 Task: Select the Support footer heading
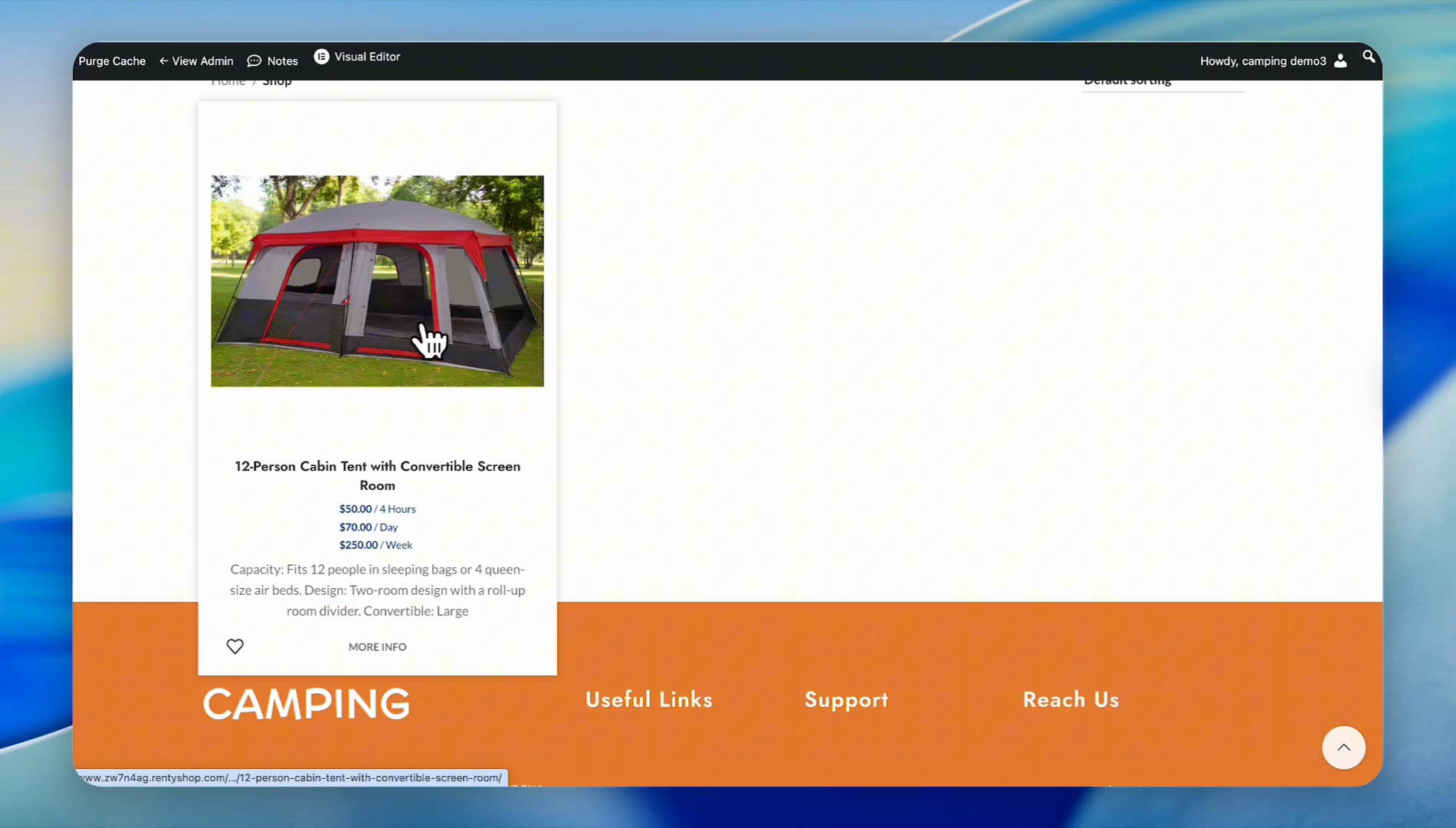click(846, 699)
